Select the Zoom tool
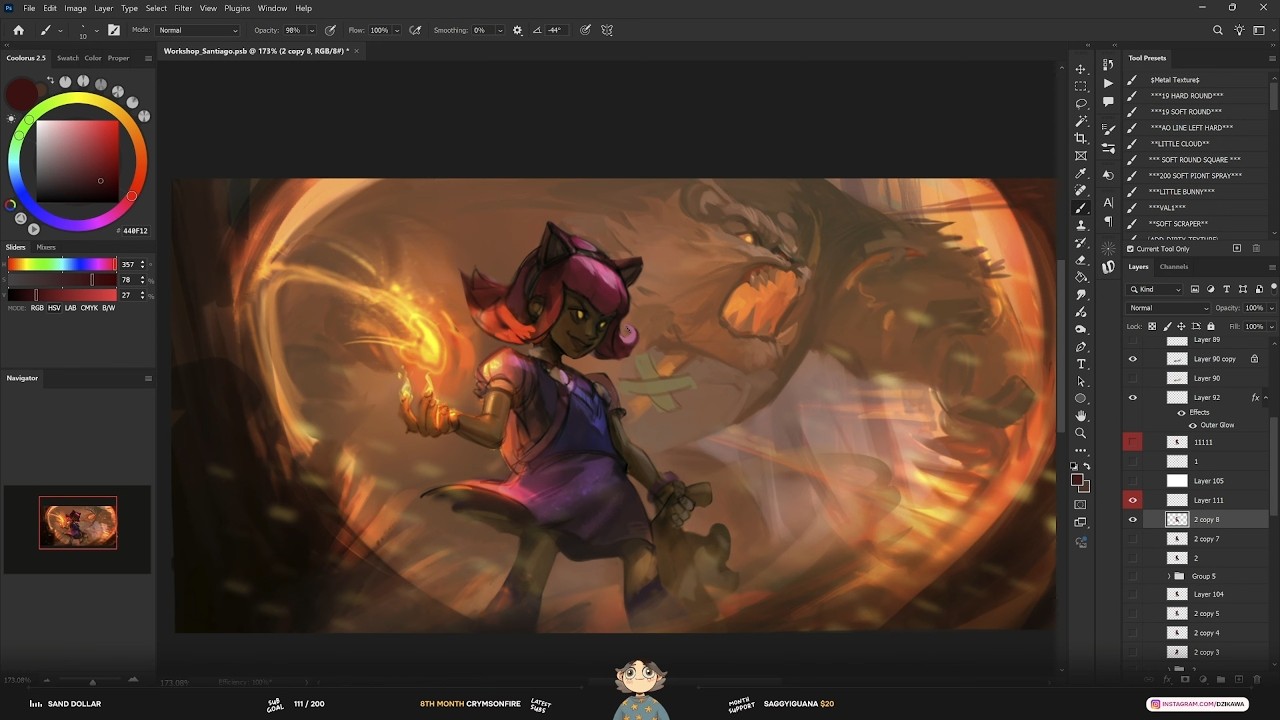The width and height of the screenshot is (1280, 720). coord(1080,433)
